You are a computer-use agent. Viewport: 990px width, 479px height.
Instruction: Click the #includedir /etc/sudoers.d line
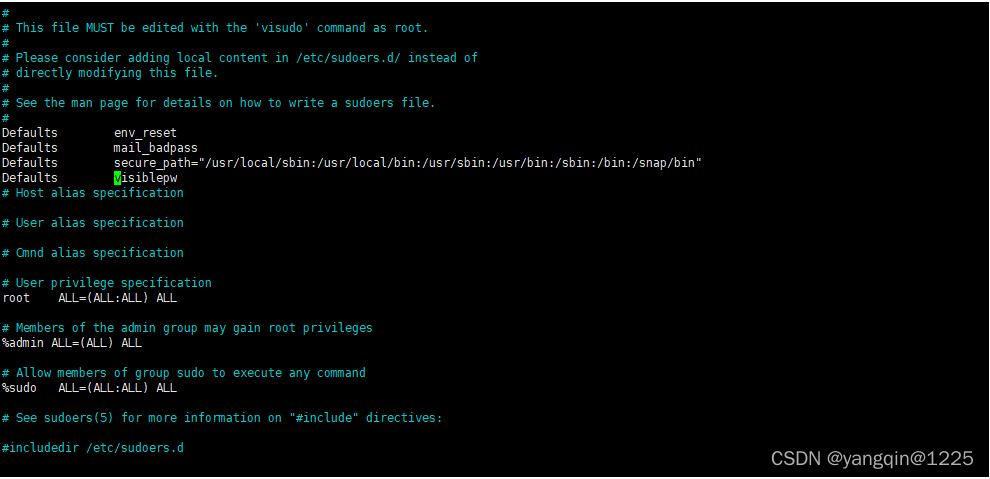[93, 448]
